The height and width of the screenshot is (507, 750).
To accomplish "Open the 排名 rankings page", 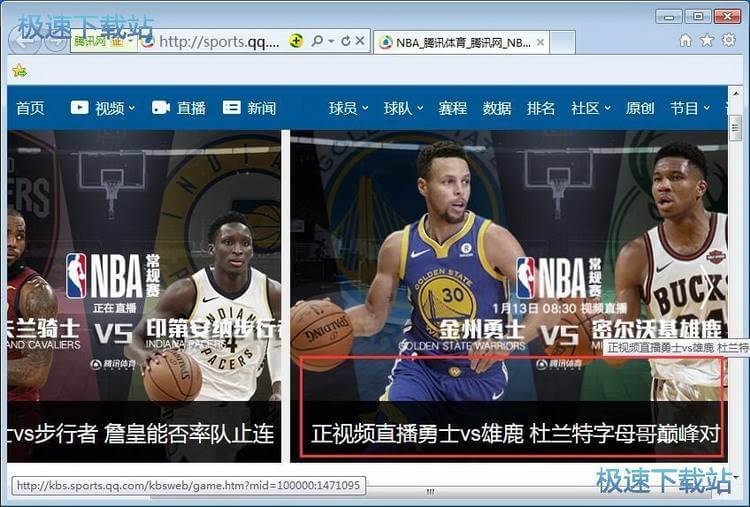I will [x=540, y=108].
